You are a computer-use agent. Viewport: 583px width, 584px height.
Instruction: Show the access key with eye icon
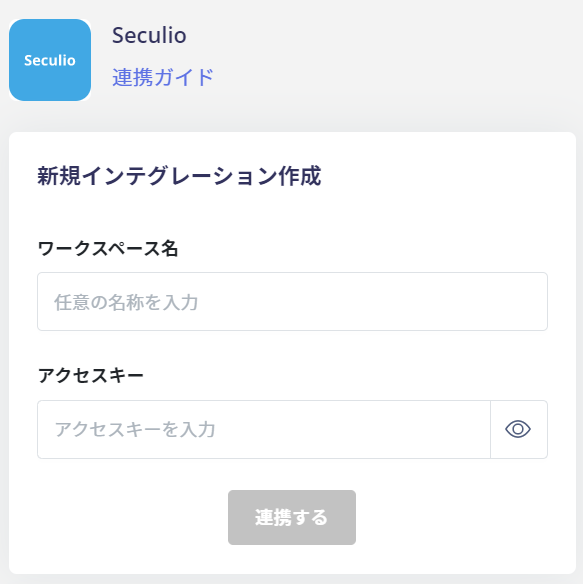point(518,429)
